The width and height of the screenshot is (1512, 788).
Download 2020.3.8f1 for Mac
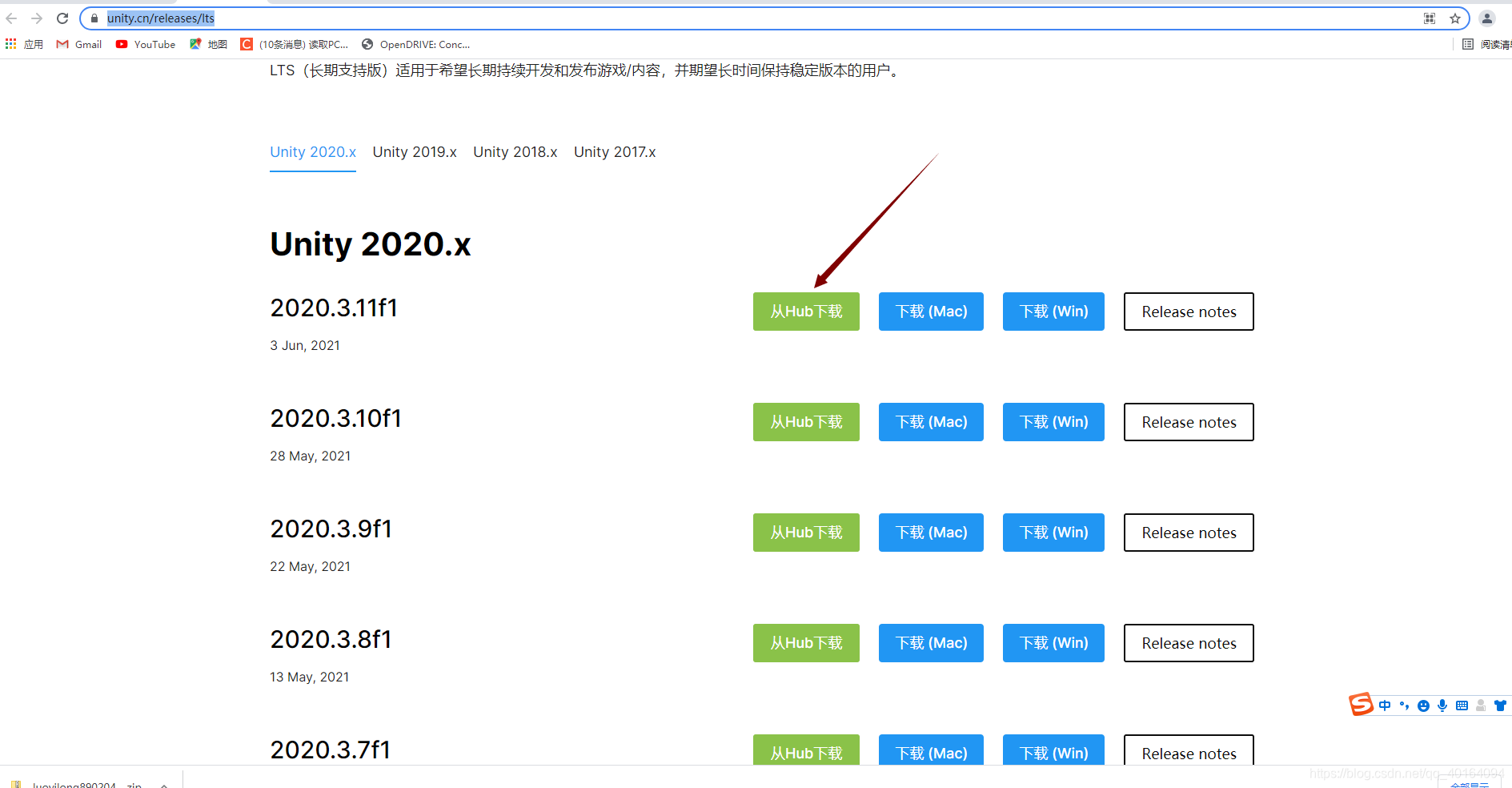pos(931,643)
